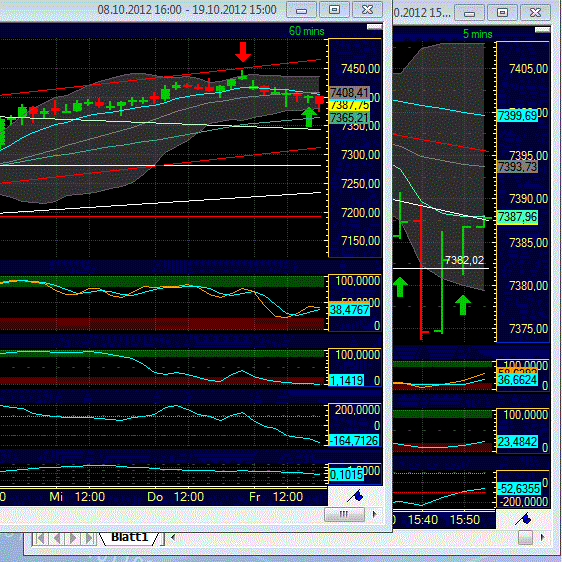Click the Mi day label on time axis
562x562 pixels.
(56, 497)
